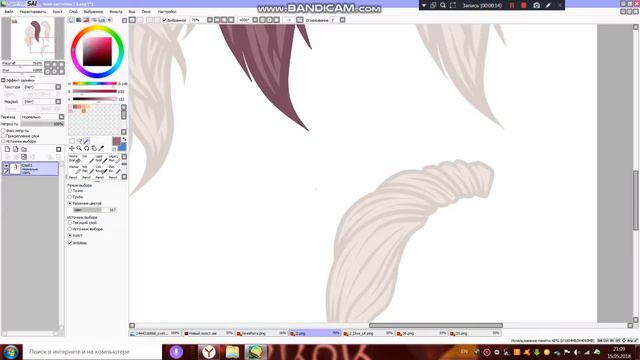The image size is (640, 360).
Task: Switch to '25.png' document tab
Action: (474, 333)
